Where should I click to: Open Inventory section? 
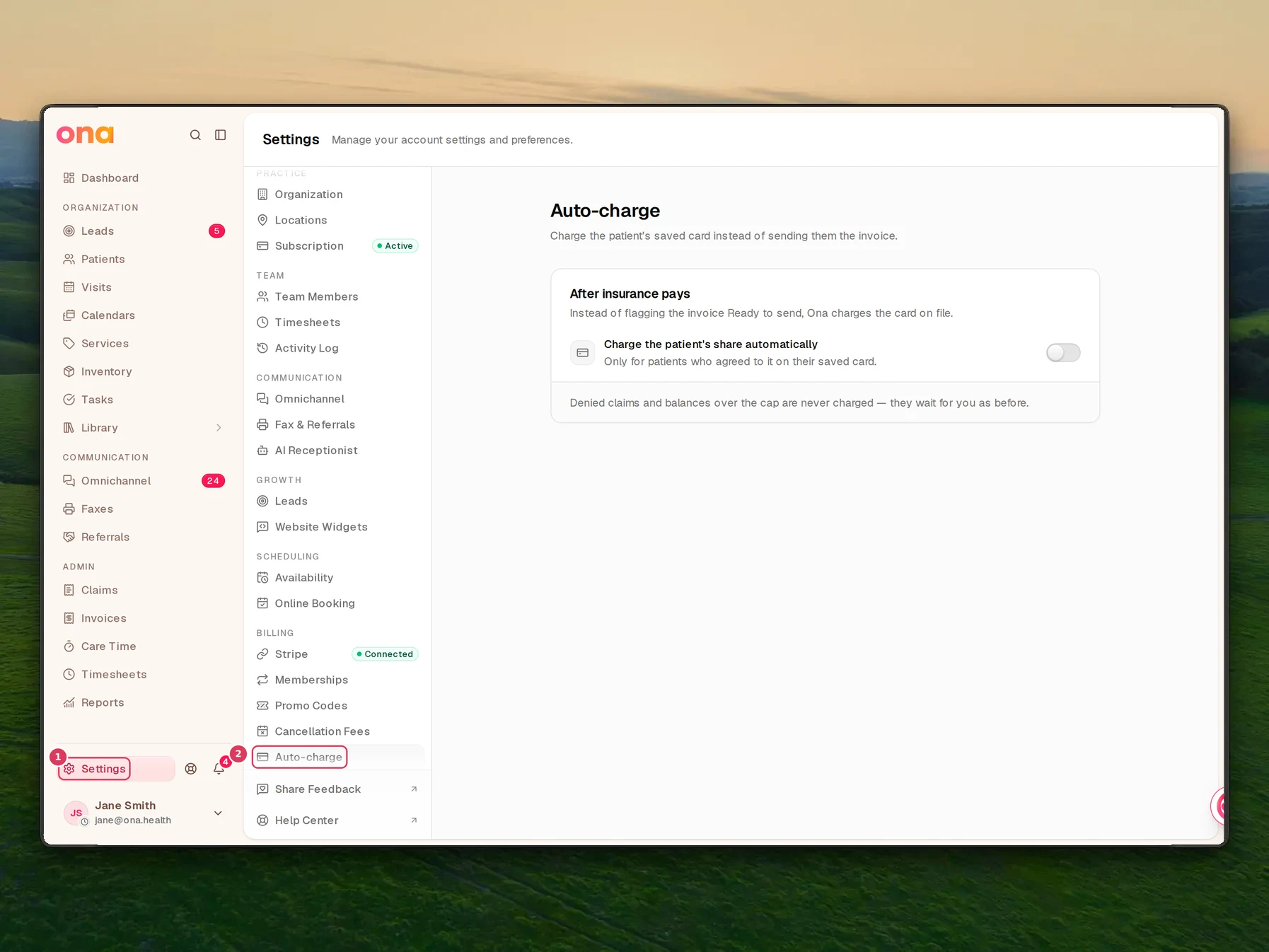point(144,372)
